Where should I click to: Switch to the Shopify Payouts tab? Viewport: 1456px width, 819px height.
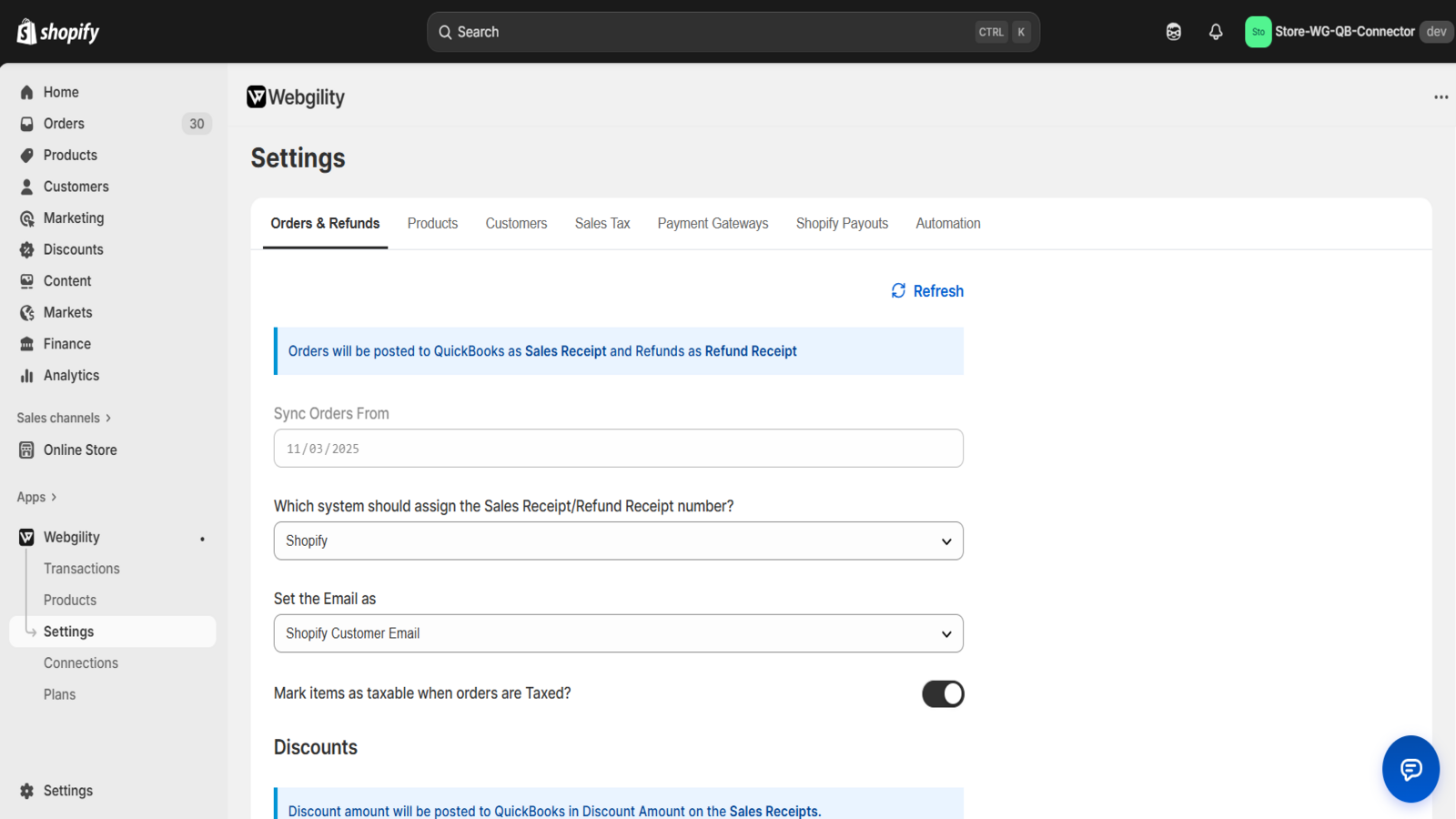(842, 223)
